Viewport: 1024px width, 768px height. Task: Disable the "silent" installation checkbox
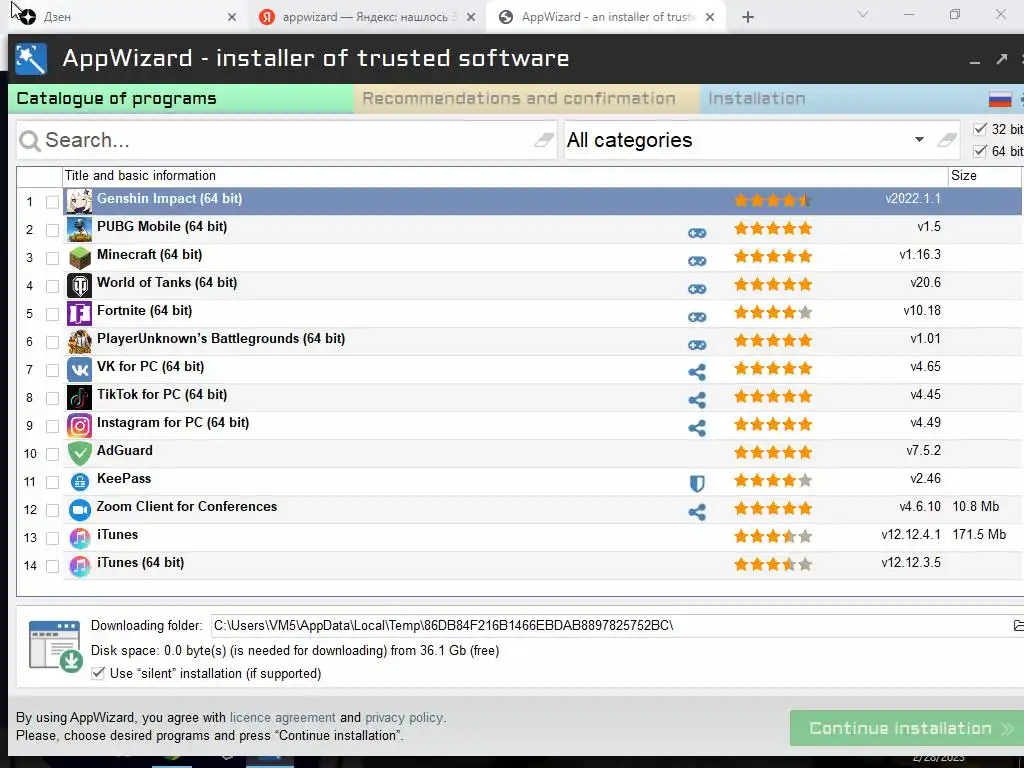point(98,673)
